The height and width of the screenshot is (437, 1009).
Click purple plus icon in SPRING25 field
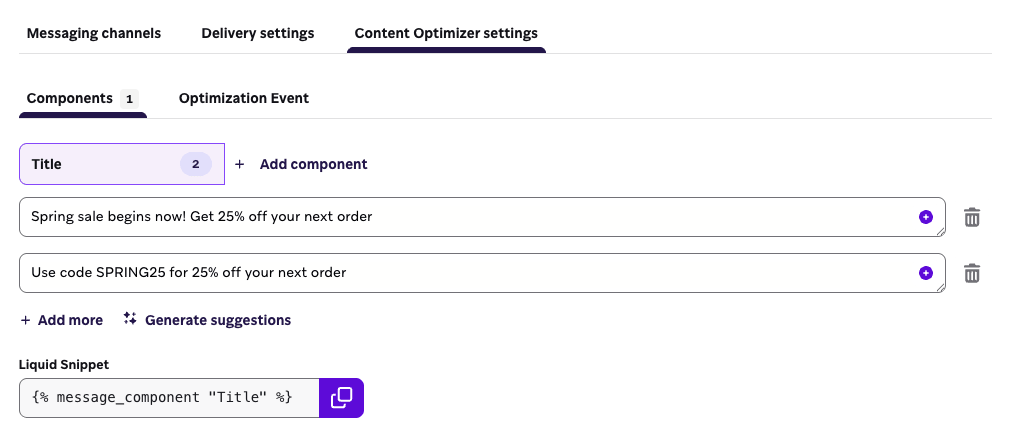click(x=925, y=273)
